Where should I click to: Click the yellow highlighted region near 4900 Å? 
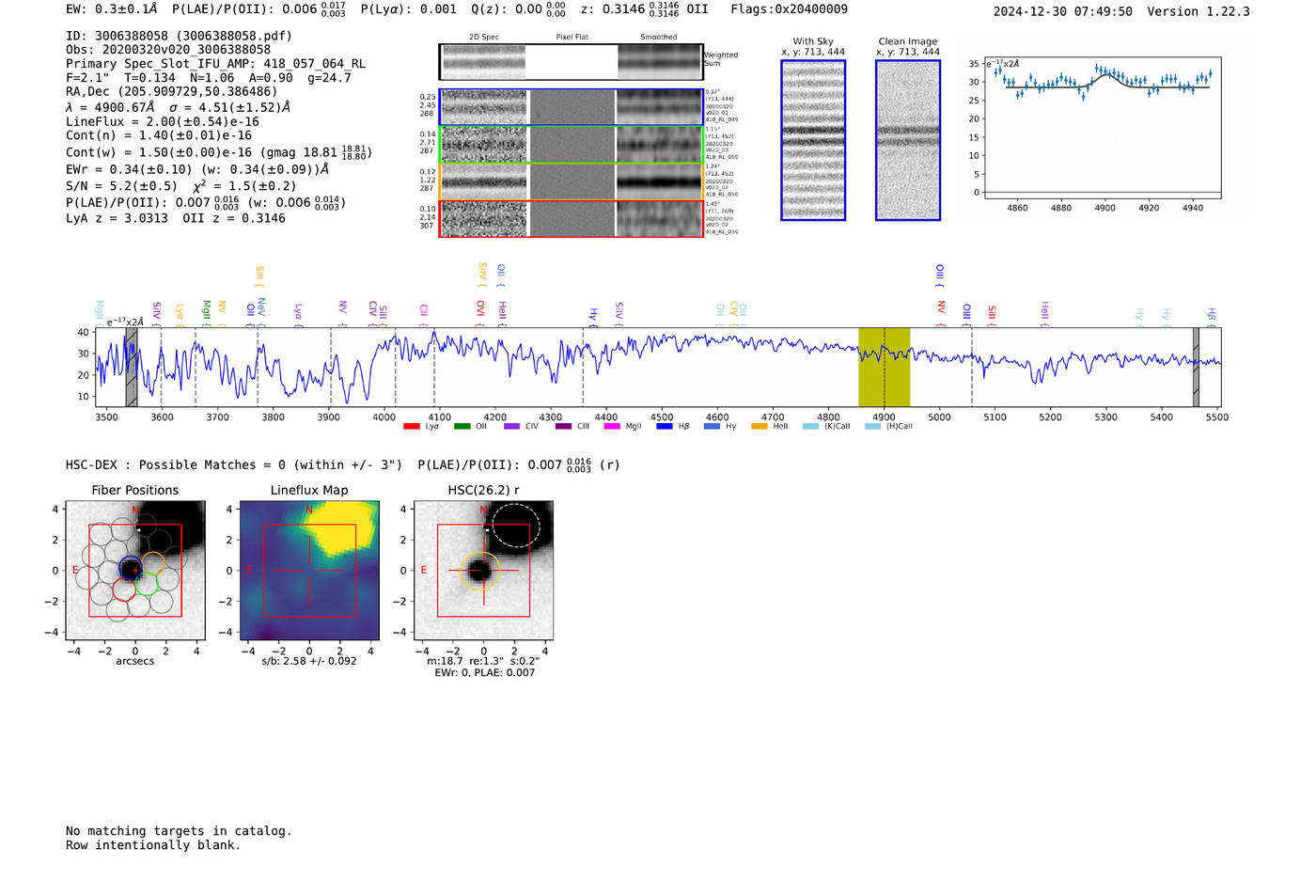884,367
